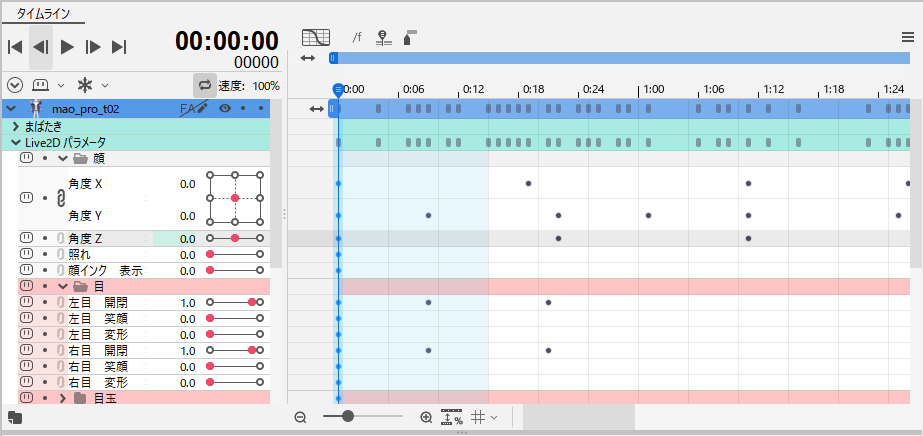Viewport: 923px width, 436px height.
Task: Jump to the first frame
Action: [x=15, y=46]
